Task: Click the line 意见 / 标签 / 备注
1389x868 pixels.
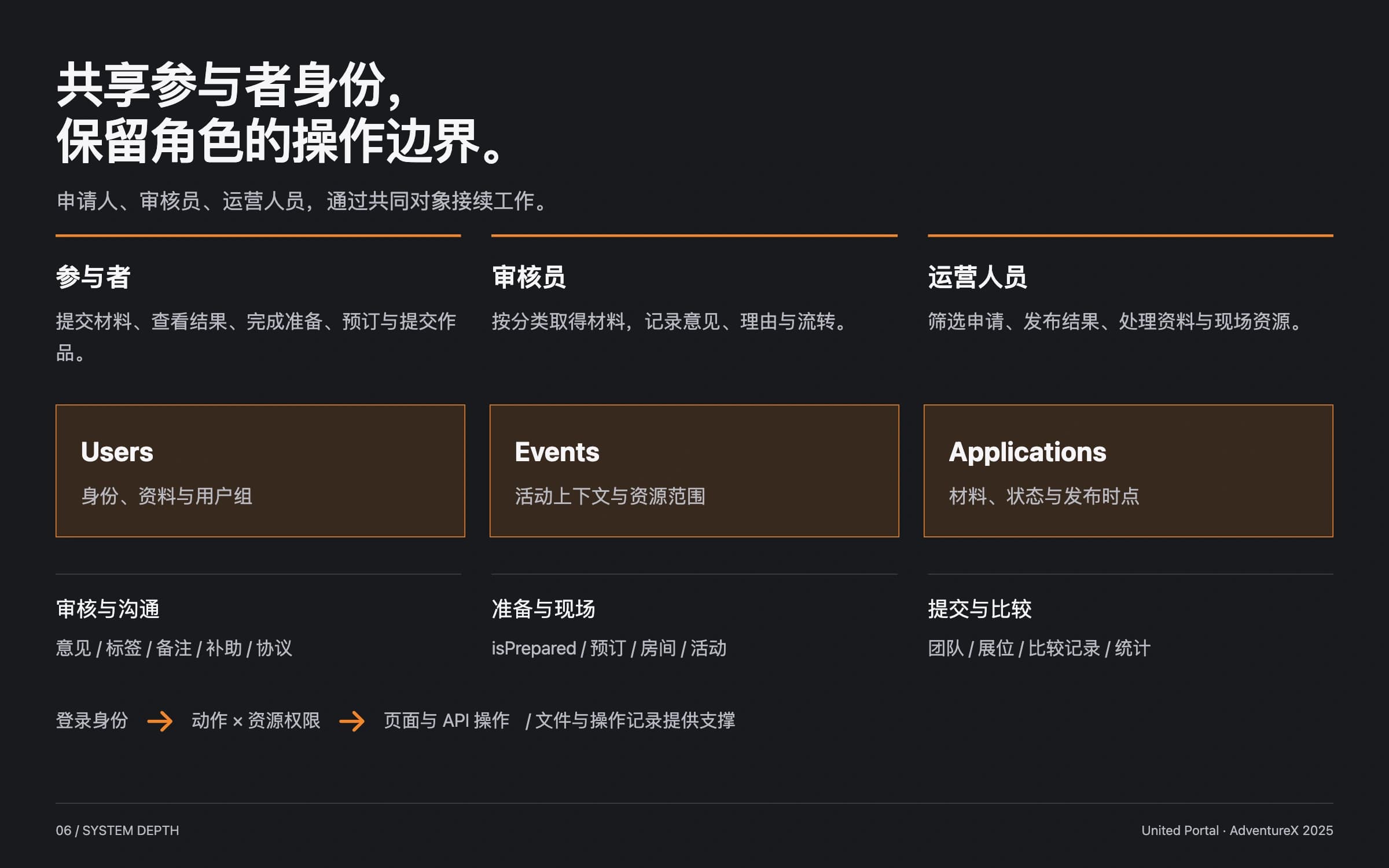Action: click(x=174, y=648)
